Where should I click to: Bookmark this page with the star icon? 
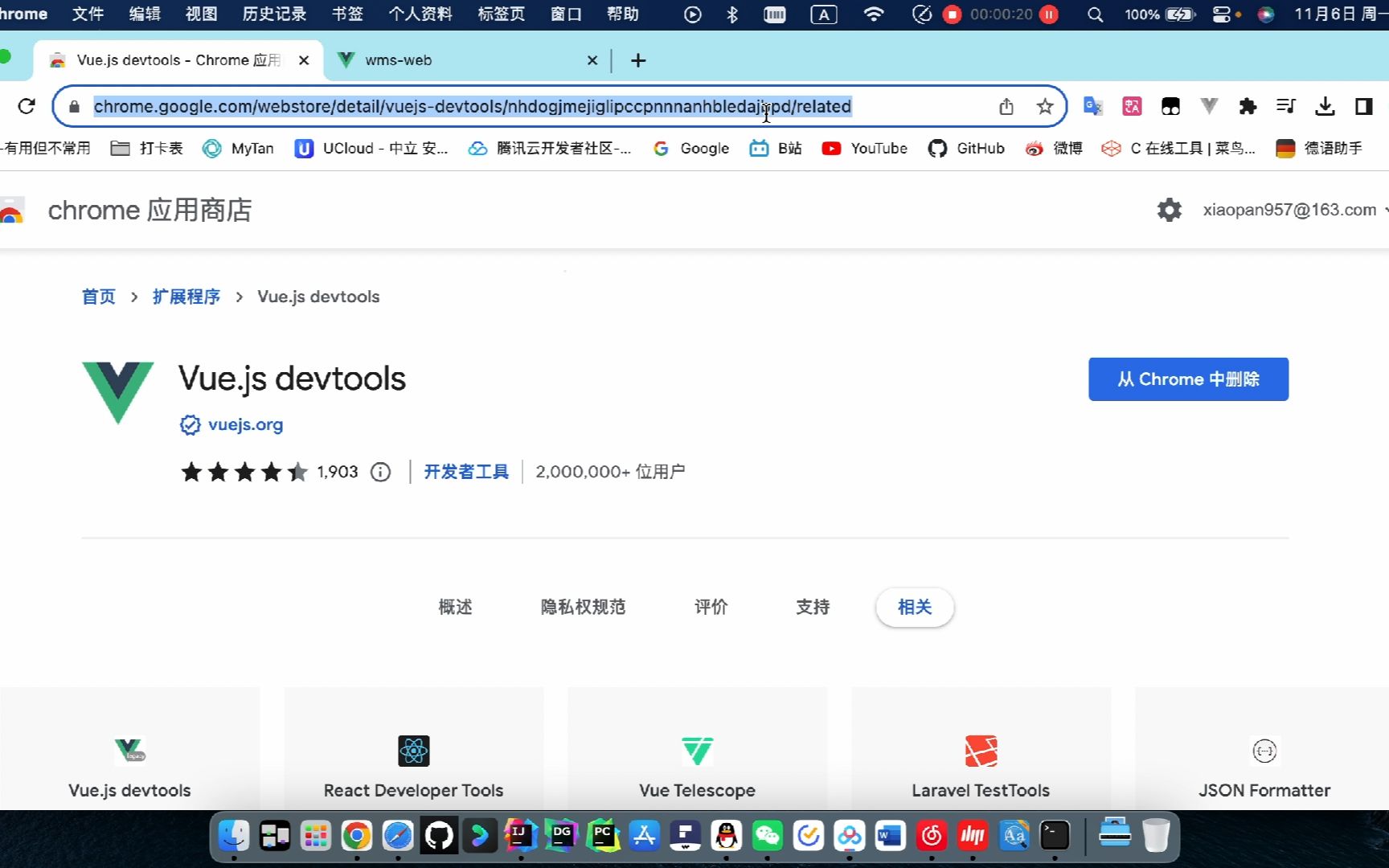tap(1045, 106)
